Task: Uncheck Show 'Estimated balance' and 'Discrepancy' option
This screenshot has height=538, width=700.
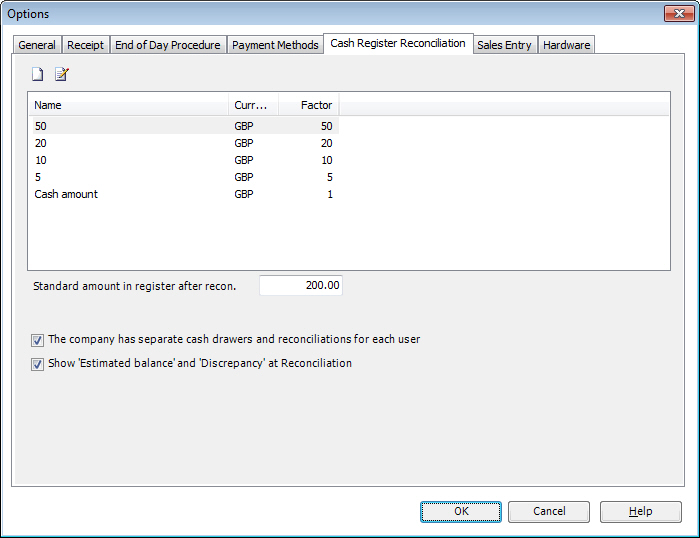Action: pyautogui.click(x=38, y=364)
